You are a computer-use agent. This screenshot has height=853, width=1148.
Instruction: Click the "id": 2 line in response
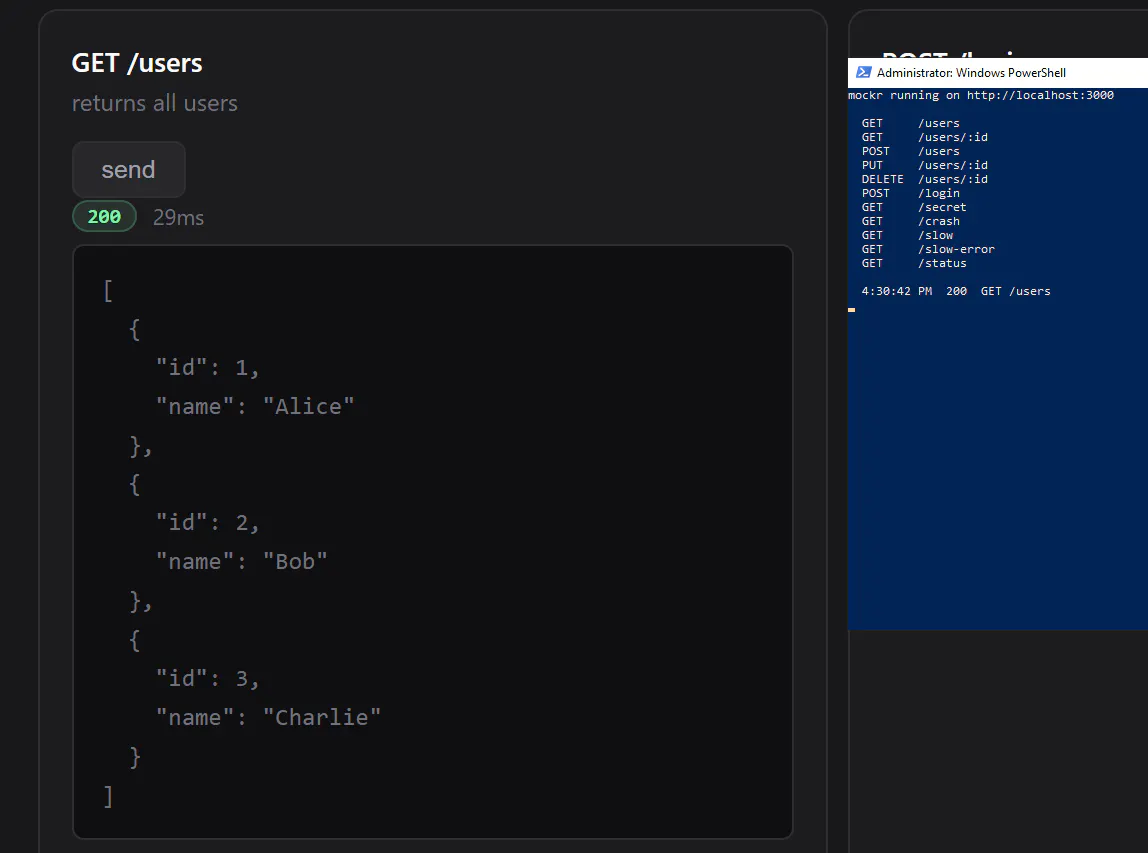(x=207, y=523)
